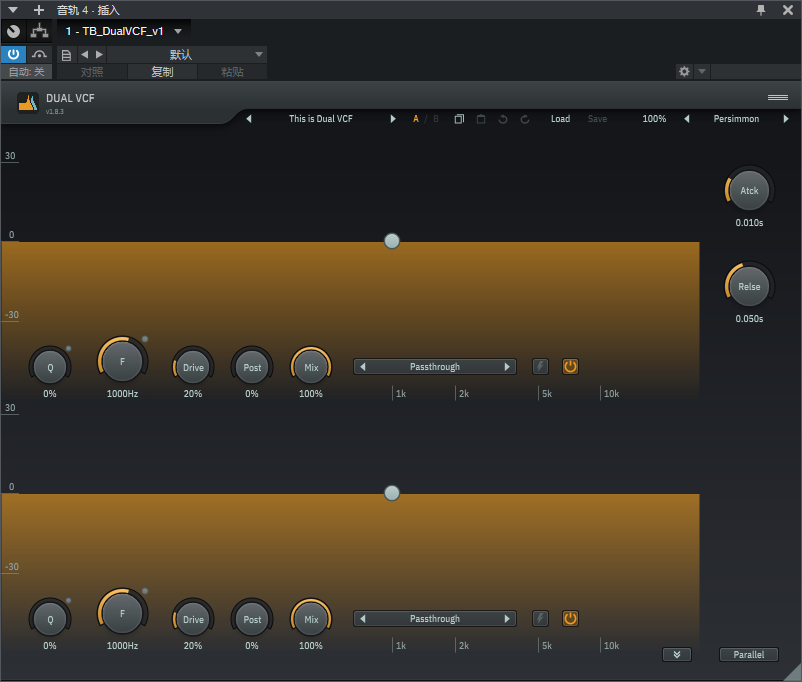Open the Persimmon theme selector
Viewport: 802px width, 682px height.
point(736,119)
